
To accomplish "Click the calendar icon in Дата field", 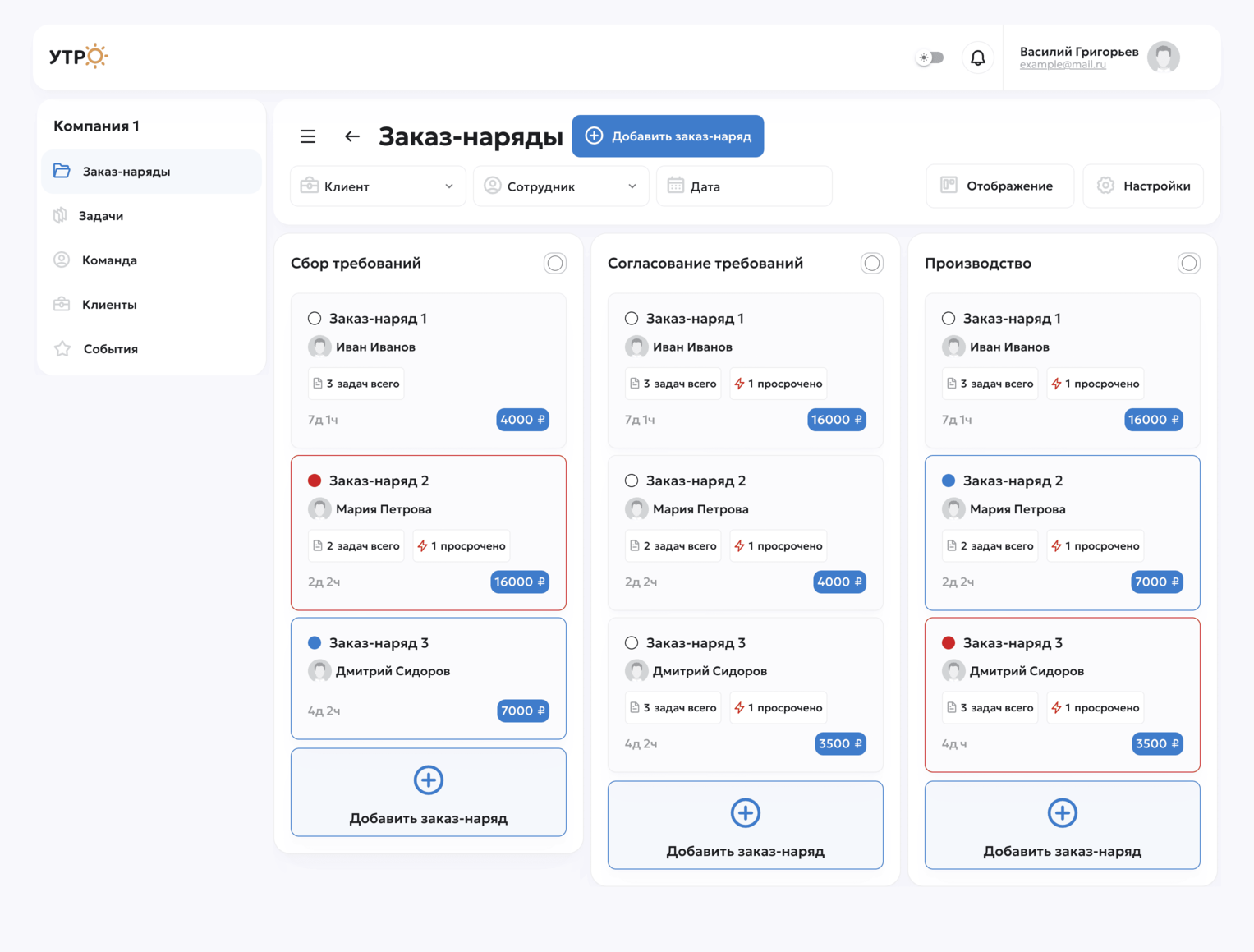I will 675,186.
